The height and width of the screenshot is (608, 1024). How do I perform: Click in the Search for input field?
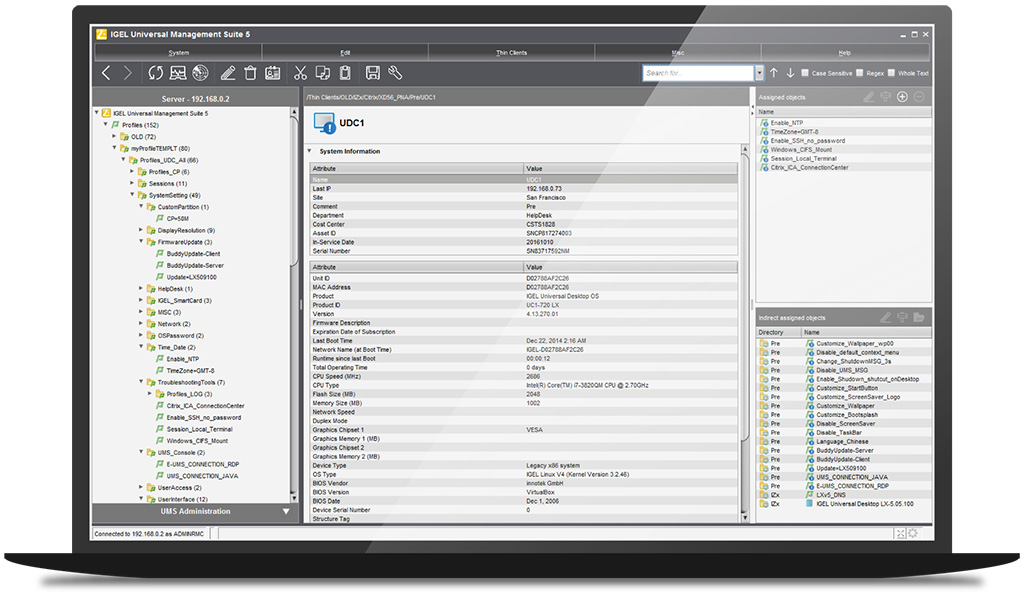click(x=698, y=73)
